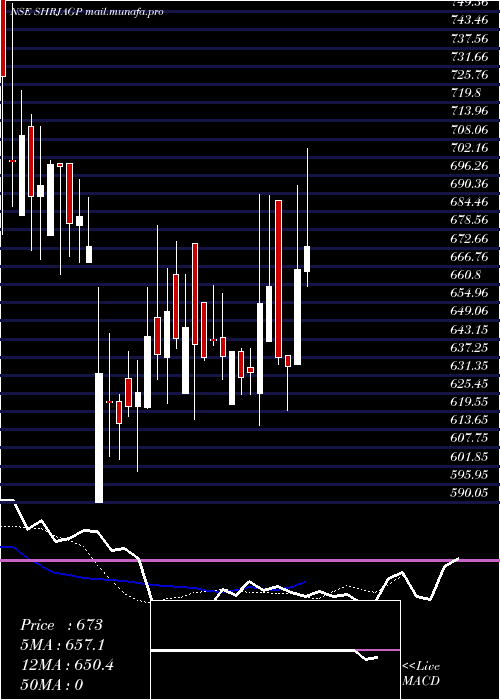Click the 672.66 price axis label
This screenshot has height=700, width=500.
coord(470,238)
